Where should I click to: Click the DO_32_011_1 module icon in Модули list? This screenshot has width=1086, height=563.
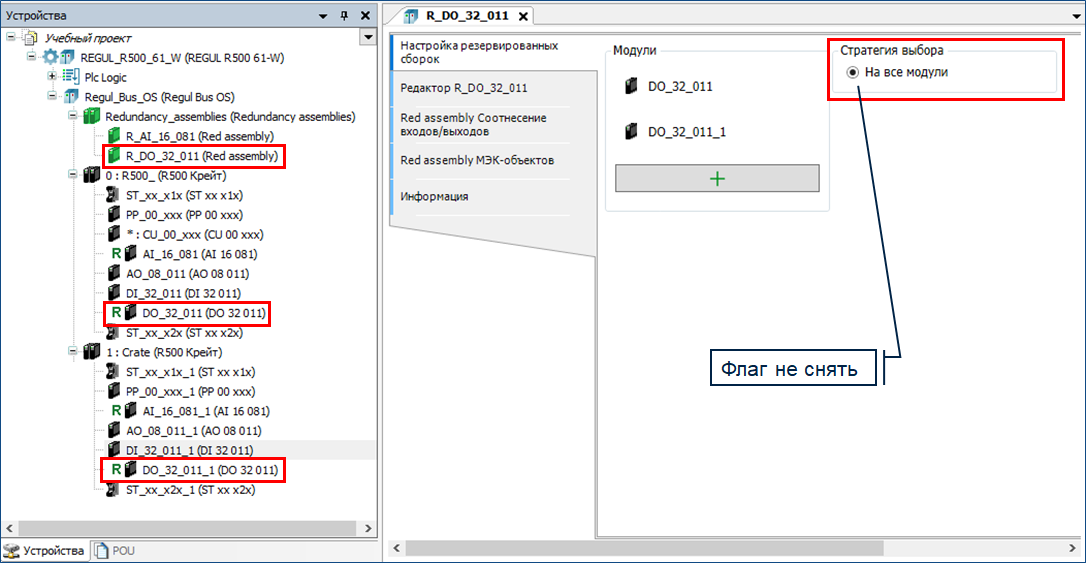coord(630,132)
